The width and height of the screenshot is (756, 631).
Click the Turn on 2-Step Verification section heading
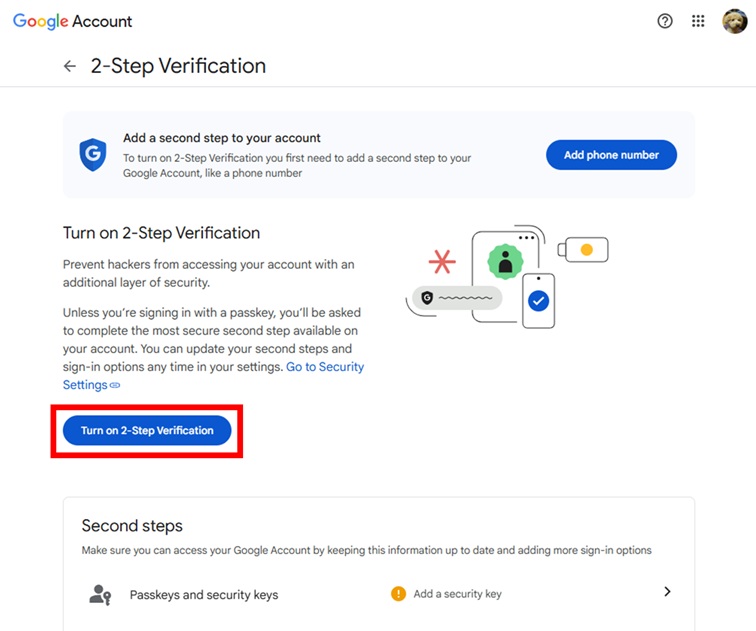coord(161,233)
